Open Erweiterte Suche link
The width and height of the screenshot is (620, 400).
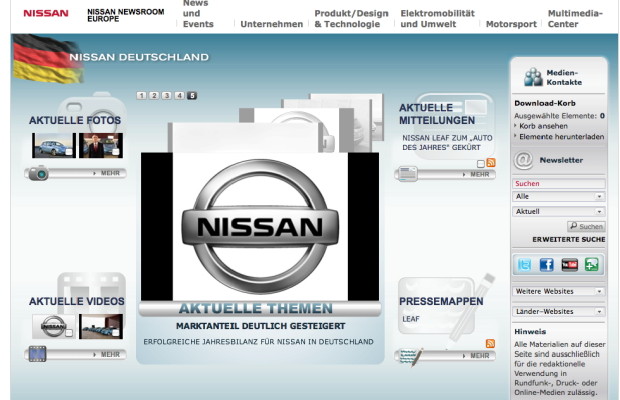coord(569,240)
